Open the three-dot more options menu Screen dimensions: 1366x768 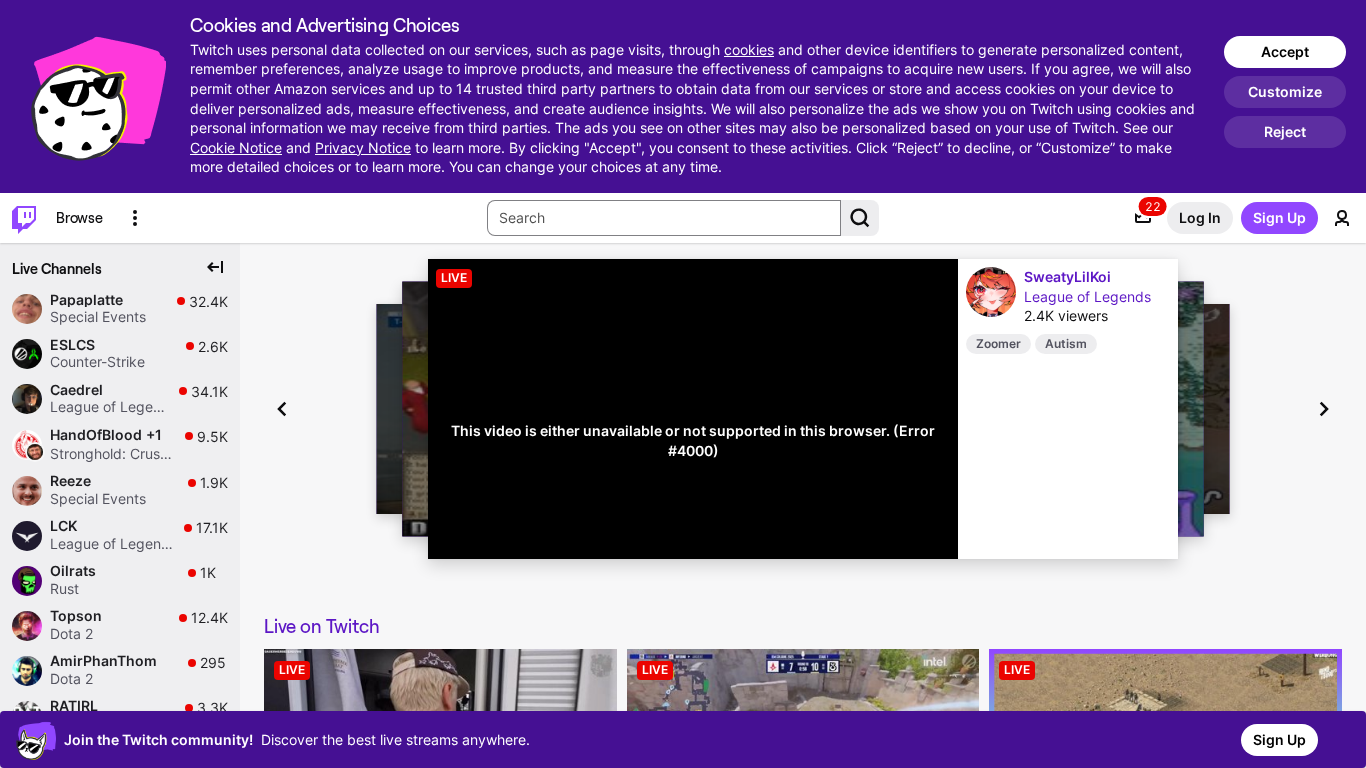tap(134, 217)
